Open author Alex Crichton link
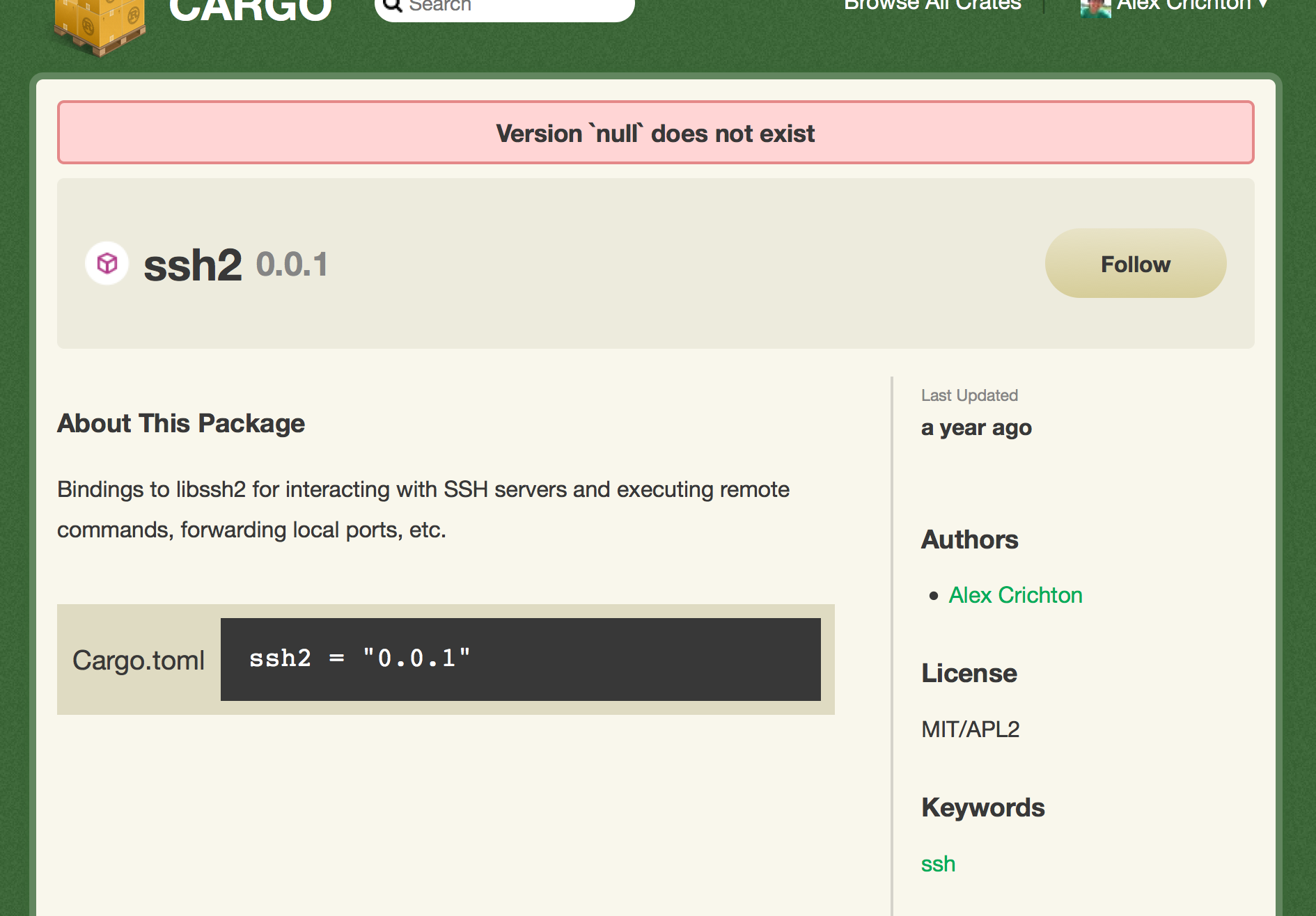The width and height of the screenshot is (1316, 916). 1015,595
